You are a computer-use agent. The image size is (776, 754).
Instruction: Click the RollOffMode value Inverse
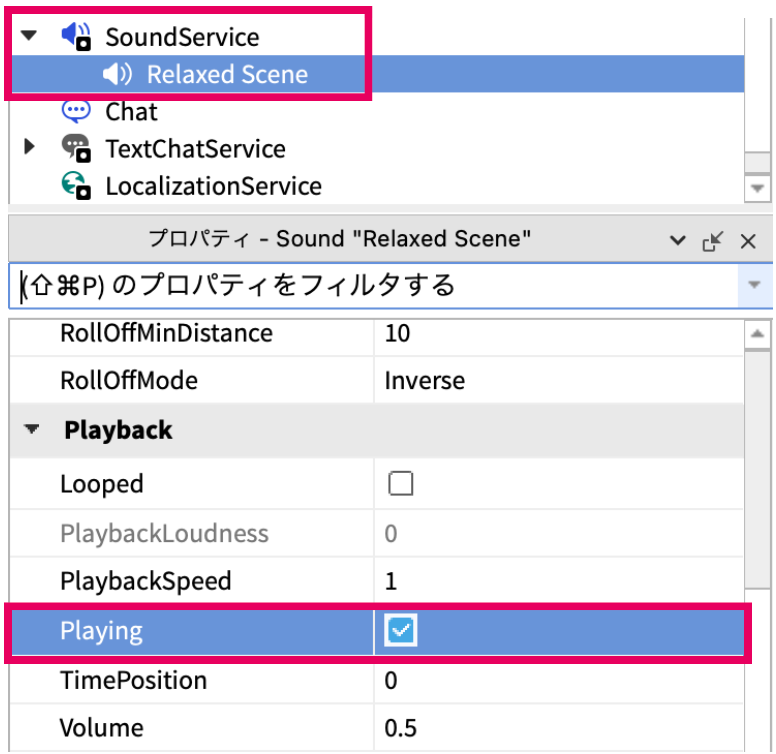[x=424, y=381]
